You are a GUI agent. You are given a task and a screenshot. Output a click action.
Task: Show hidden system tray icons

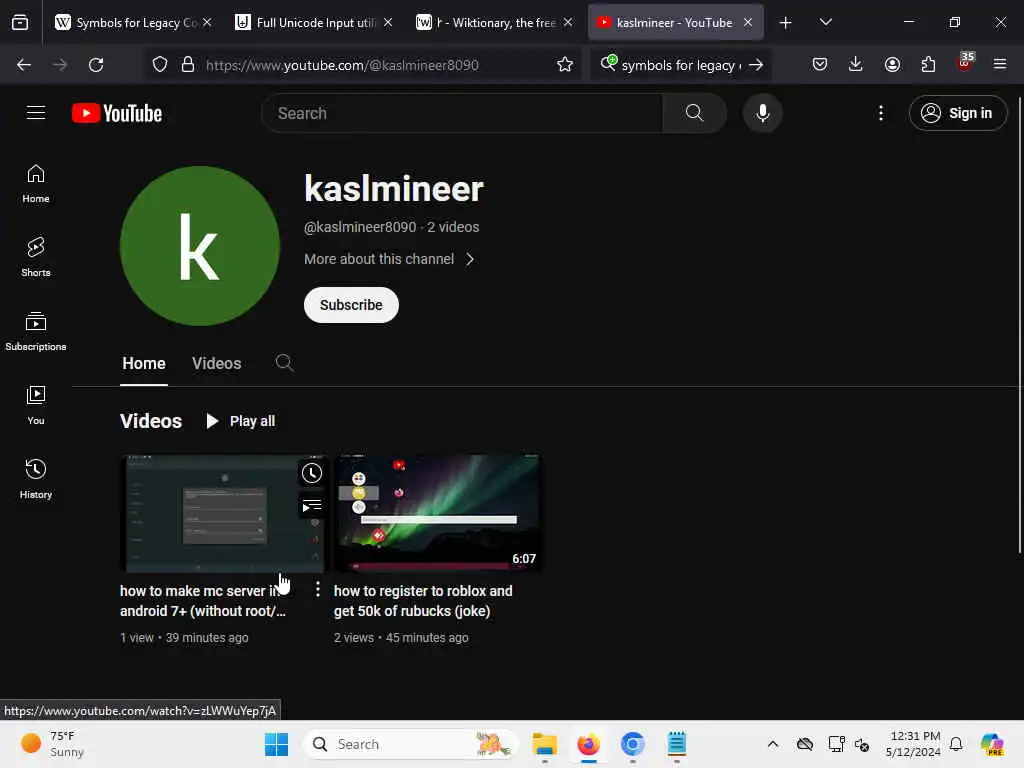click(x=773, y=744)
